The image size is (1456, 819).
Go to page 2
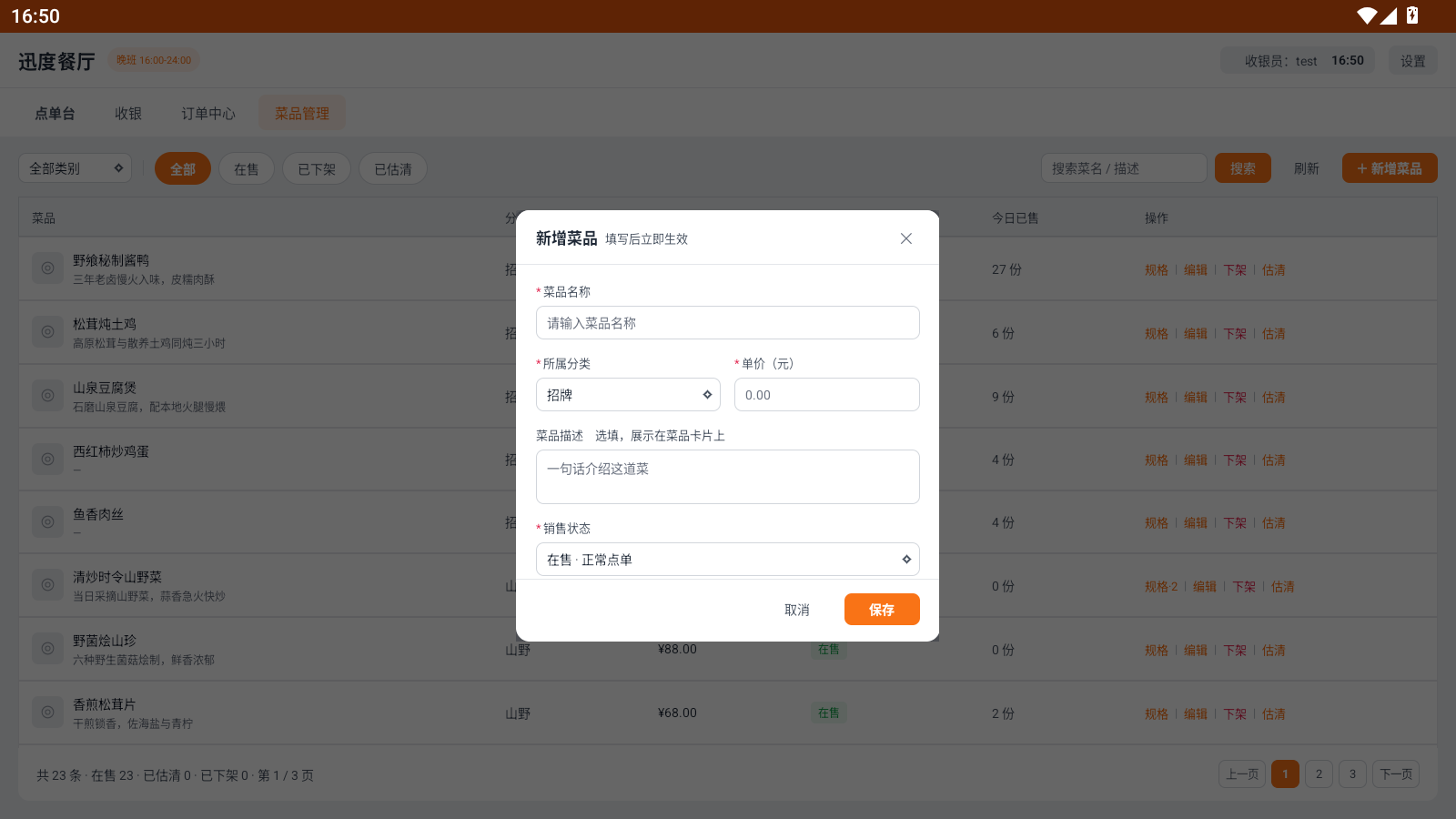(x=1319, y=774)
